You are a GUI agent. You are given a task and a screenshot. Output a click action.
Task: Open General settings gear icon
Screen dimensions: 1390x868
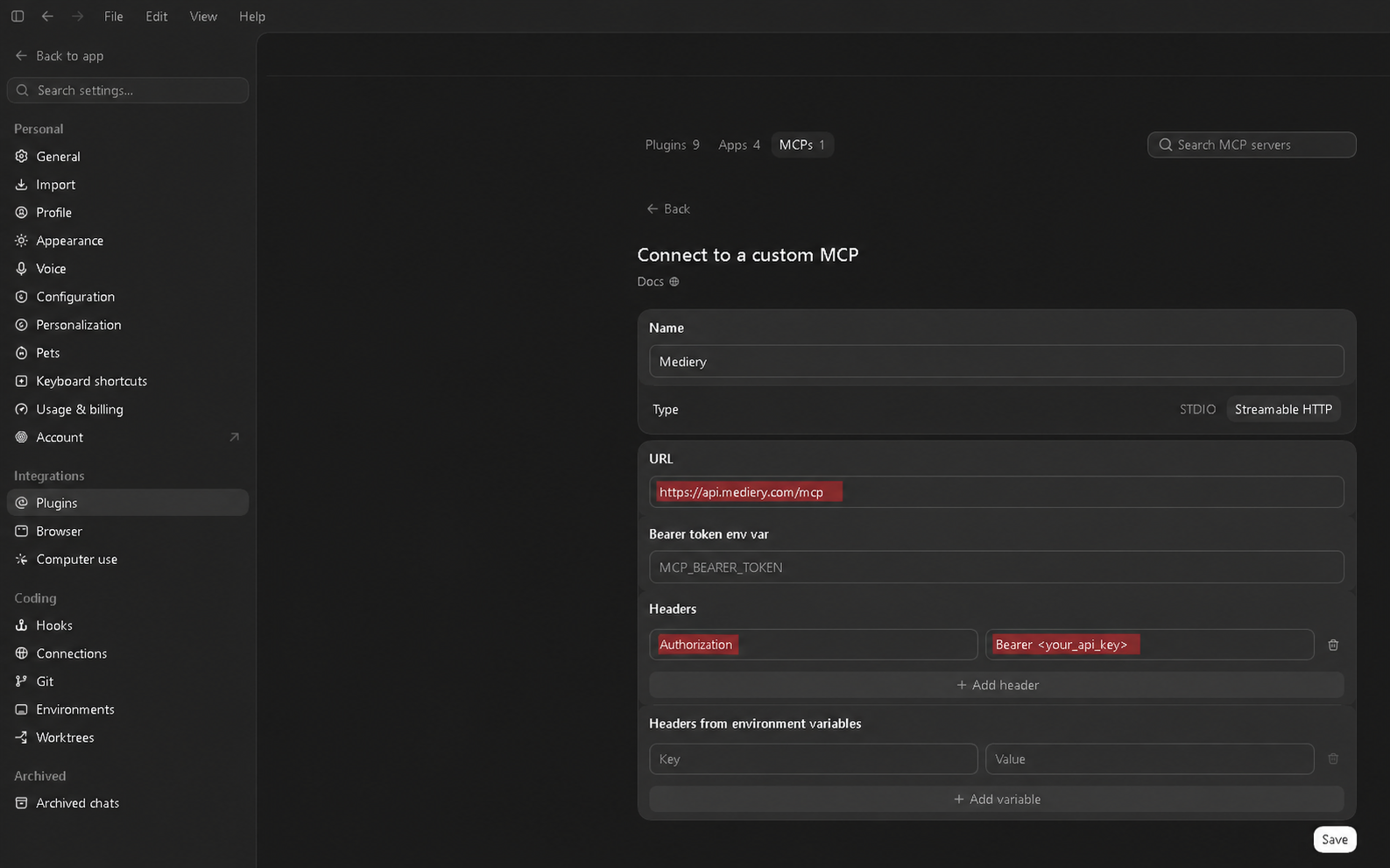pos(22,157)
